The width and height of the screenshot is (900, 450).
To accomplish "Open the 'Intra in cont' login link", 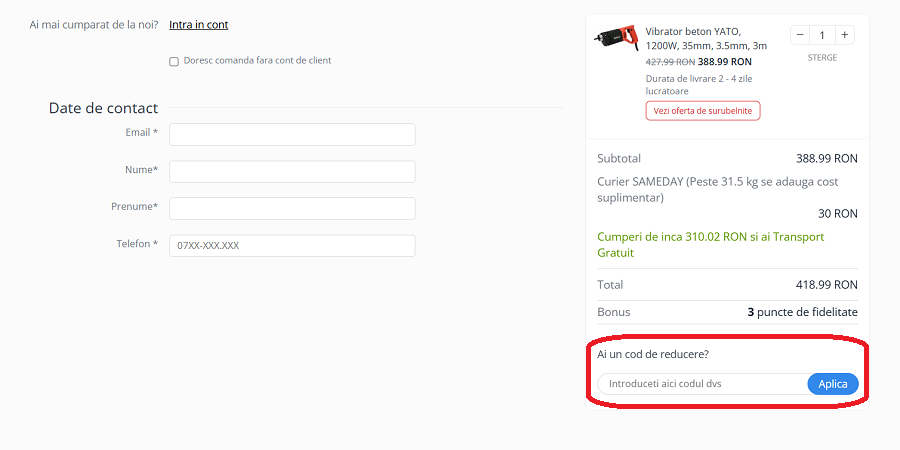I will (199, 25).
